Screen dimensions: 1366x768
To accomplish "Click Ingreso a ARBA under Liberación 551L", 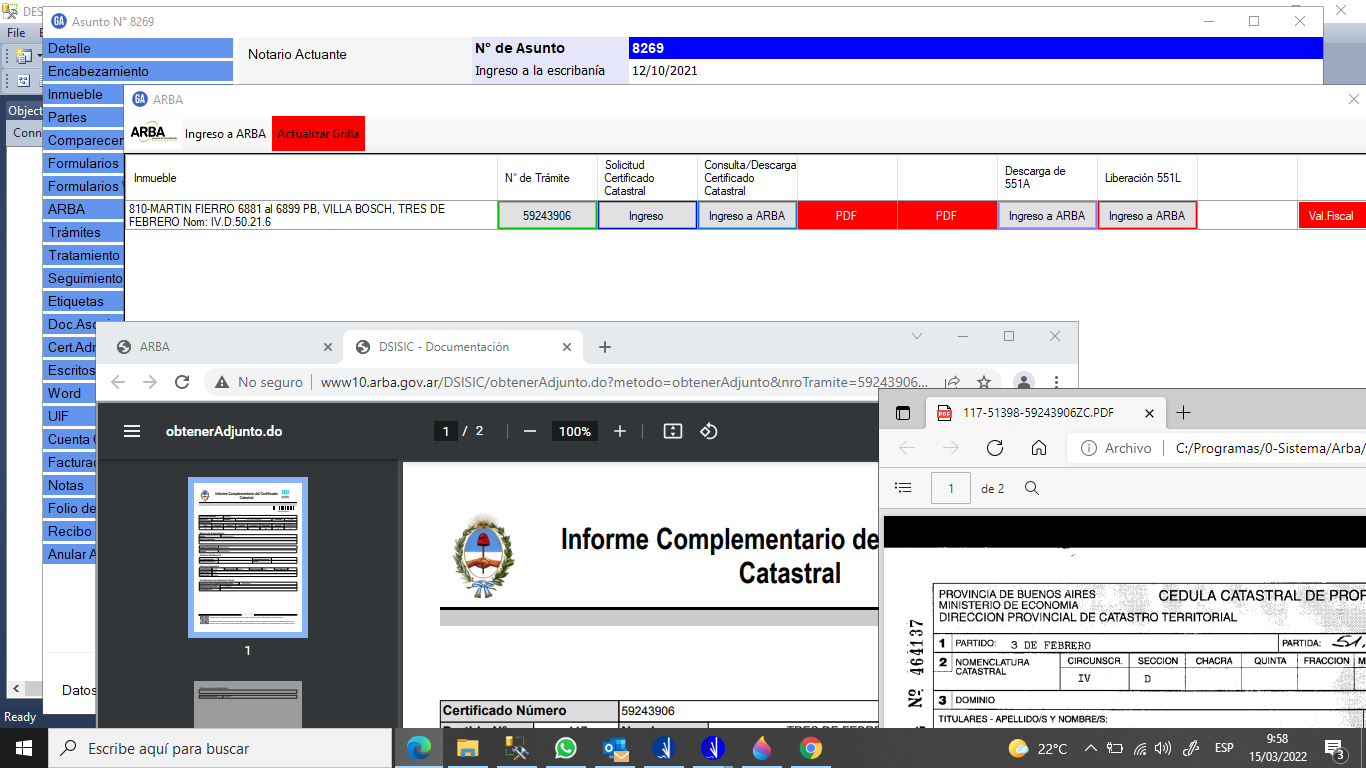I will 1146,216.
